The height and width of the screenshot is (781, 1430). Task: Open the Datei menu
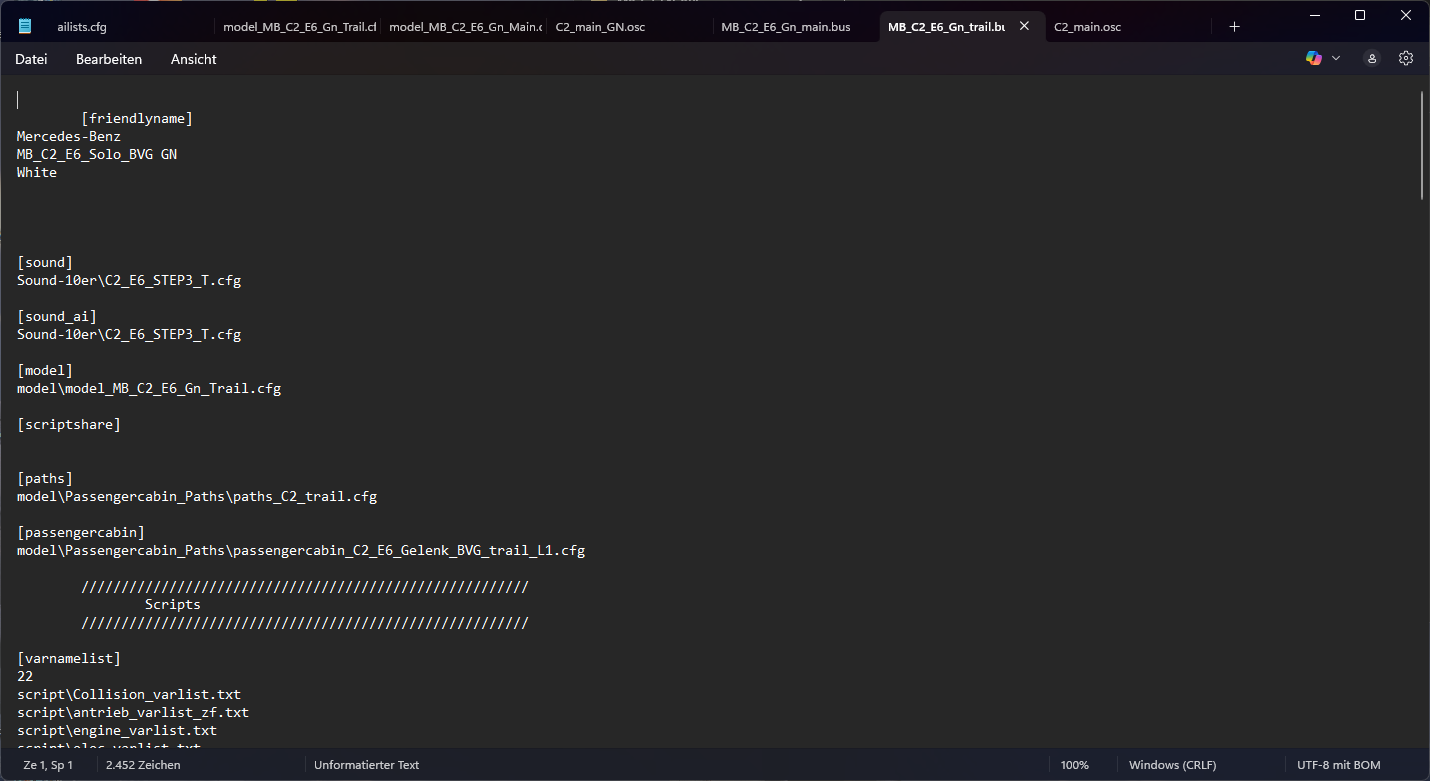[x=31, y=59]
